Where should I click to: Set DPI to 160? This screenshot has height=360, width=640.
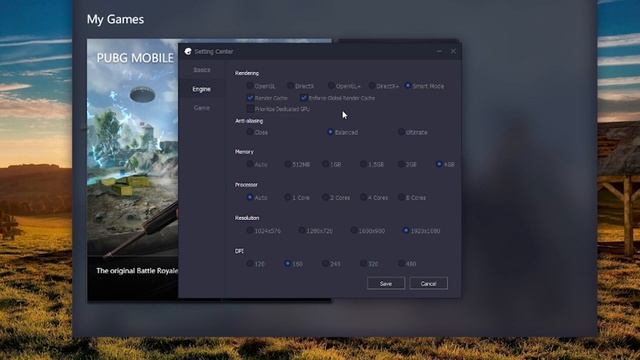tap(287, 264)
